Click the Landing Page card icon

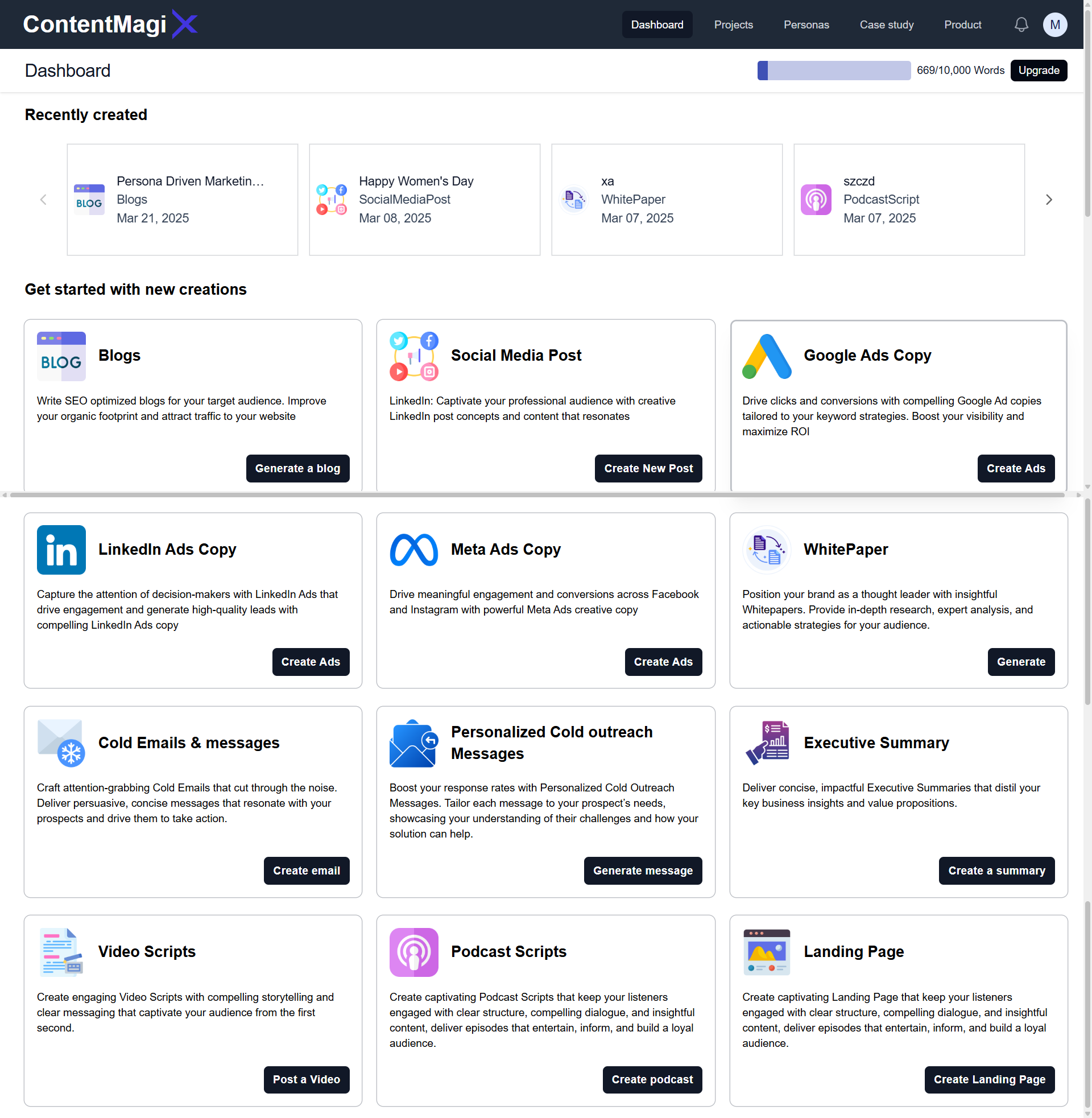point(766,952)
